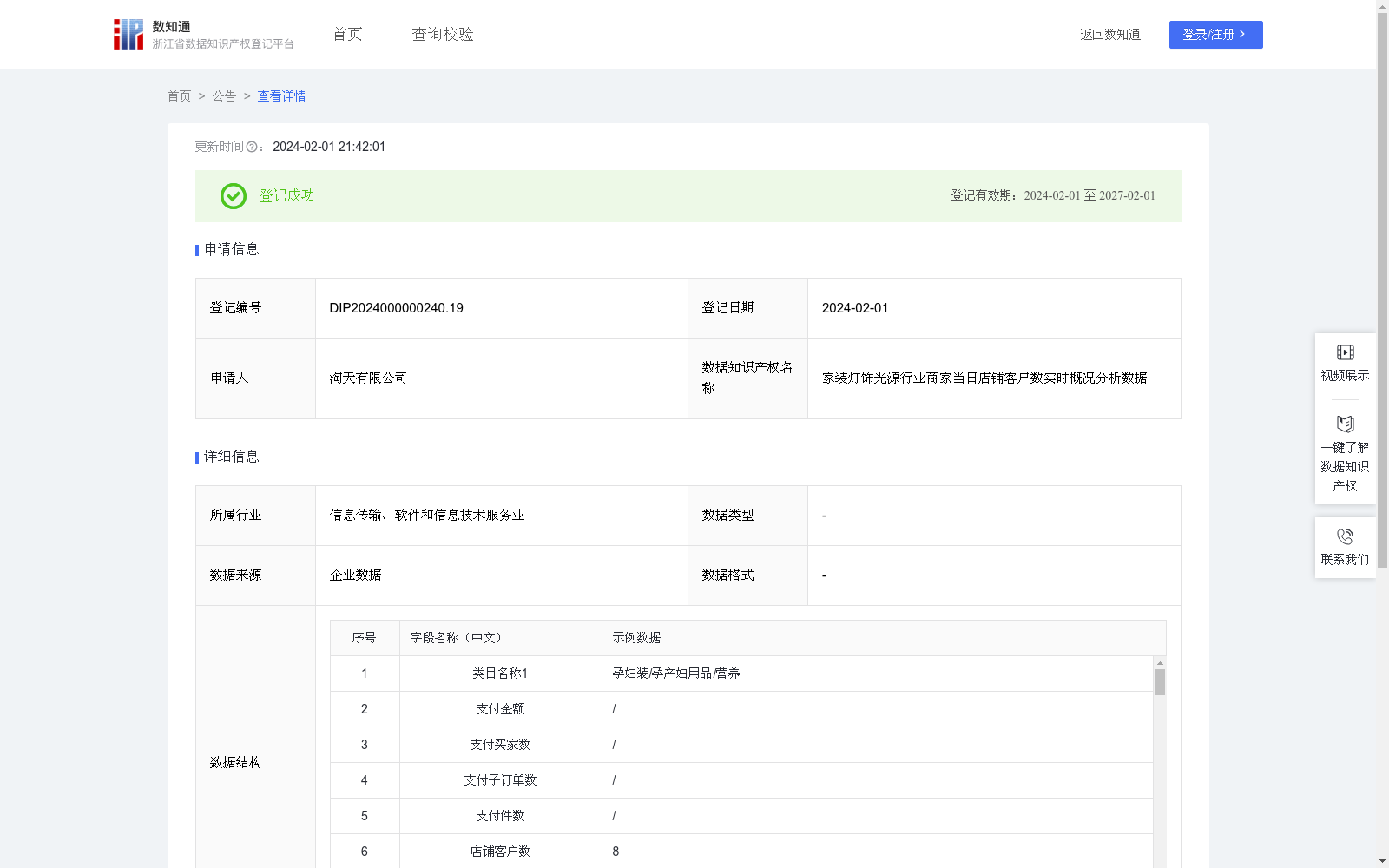Open 首页 from the breadcrumb

click(x=179, y=96)
